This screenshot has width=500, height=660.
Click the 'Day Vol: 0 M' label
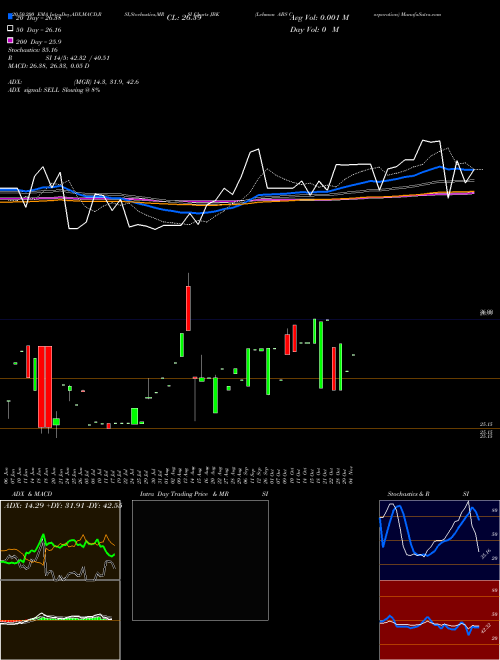click(x=314, y=29)
